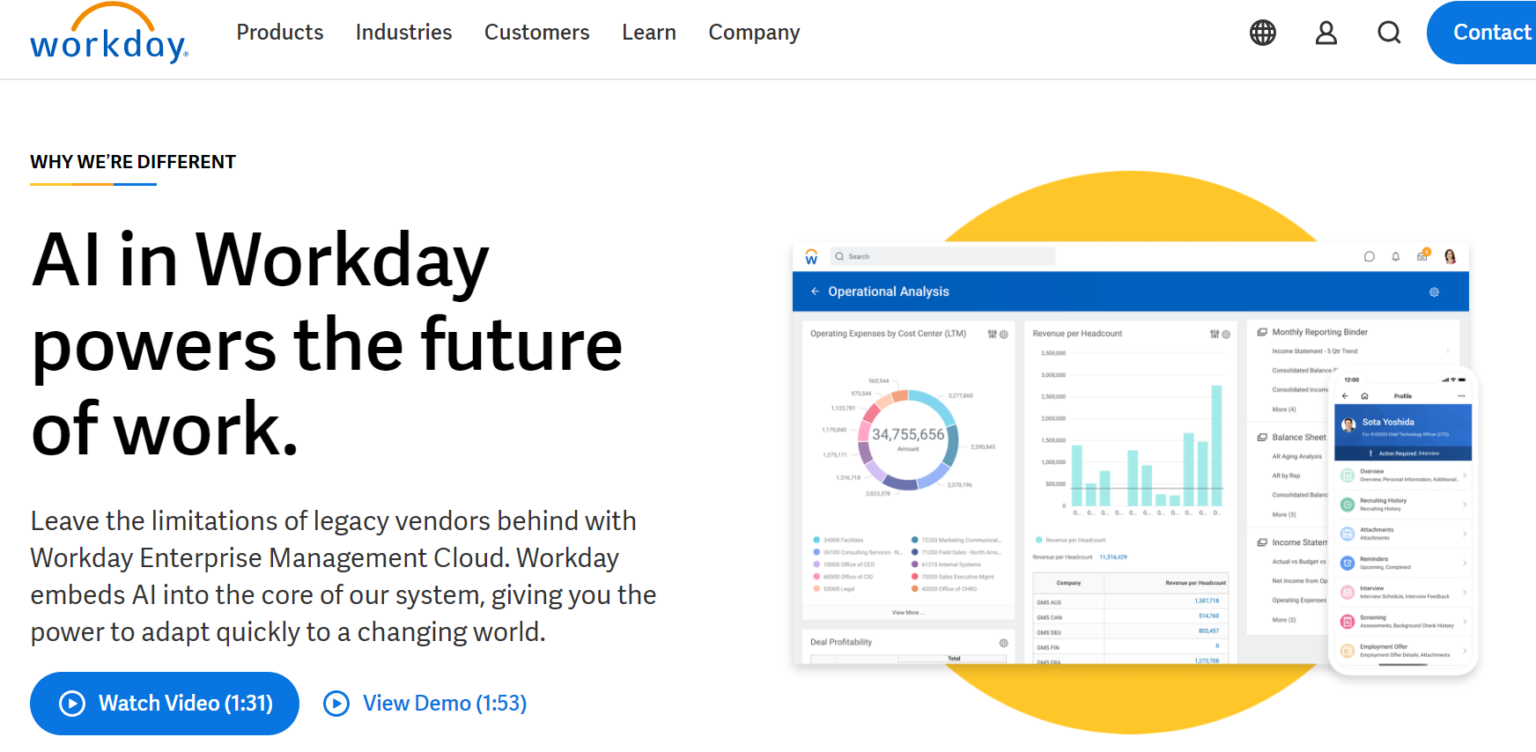Click back arrow in phone Profile screen

click(x=1345, y=396)
